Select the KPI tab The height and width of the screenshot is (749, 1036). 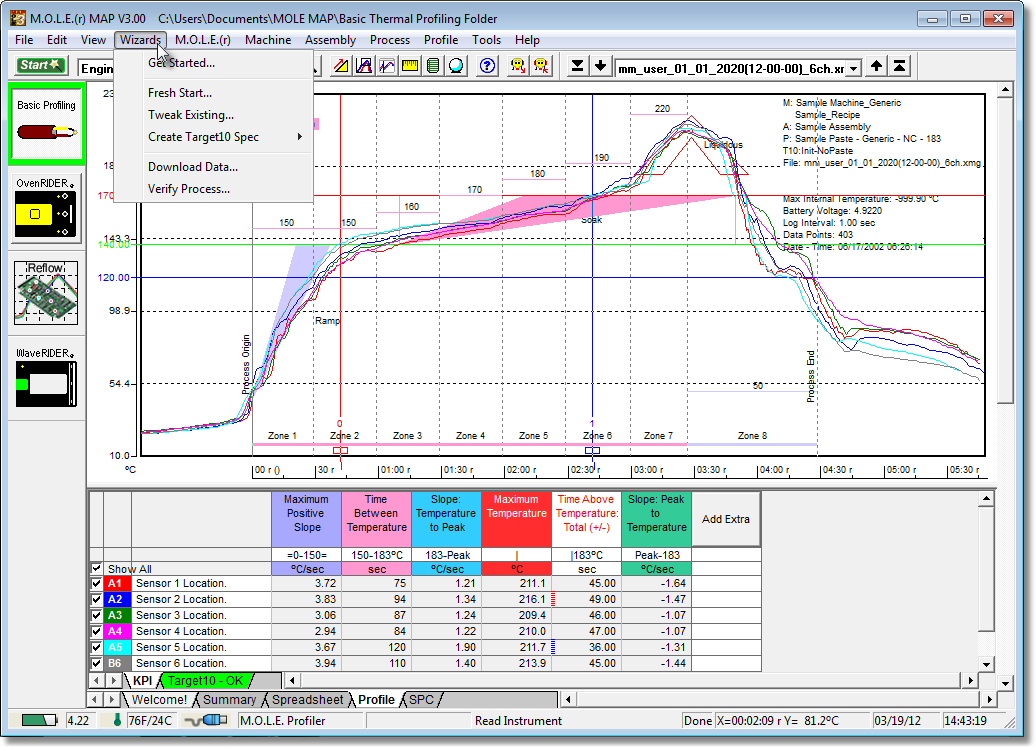[142, 680]
